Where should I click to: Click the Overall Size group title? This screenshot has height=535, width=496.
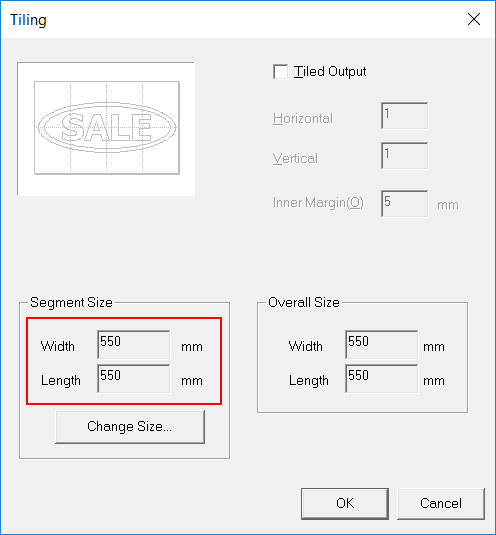point(304,303)
